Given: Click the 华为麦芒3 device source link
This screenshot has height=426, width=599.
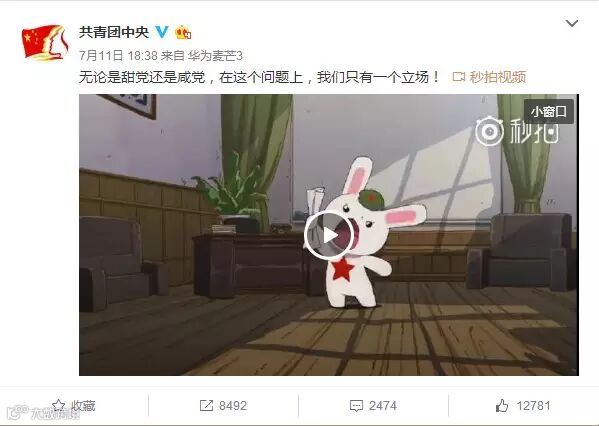Looking at the screenshot, I should (x=215, y=56).
